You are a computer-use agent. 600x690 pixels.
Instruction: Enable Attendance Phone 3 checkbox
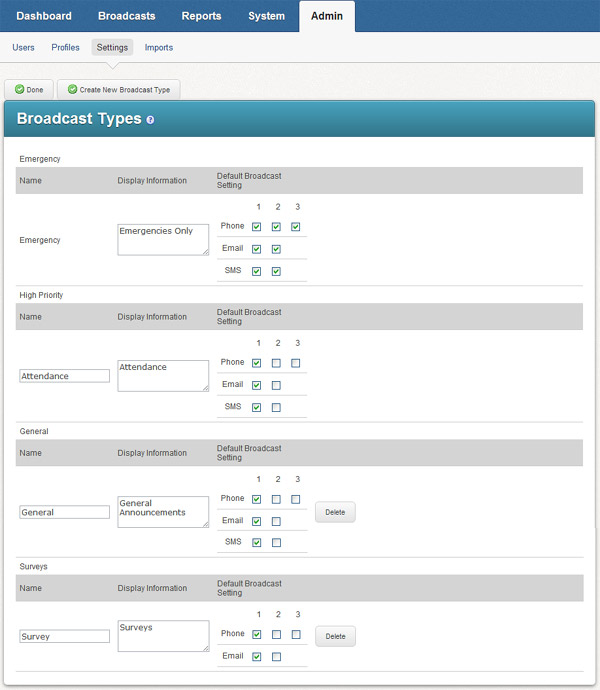[x=295, y=363]
